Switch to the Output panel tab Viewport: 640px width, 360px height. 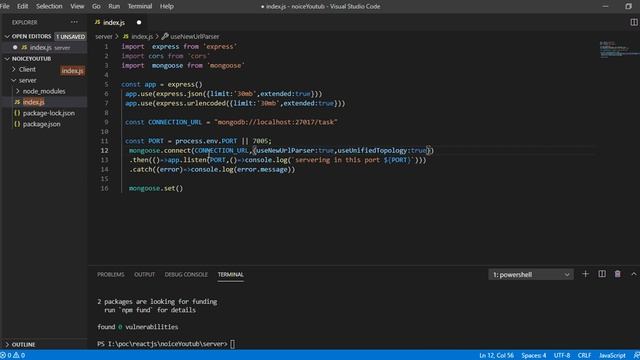click(144, 275)
